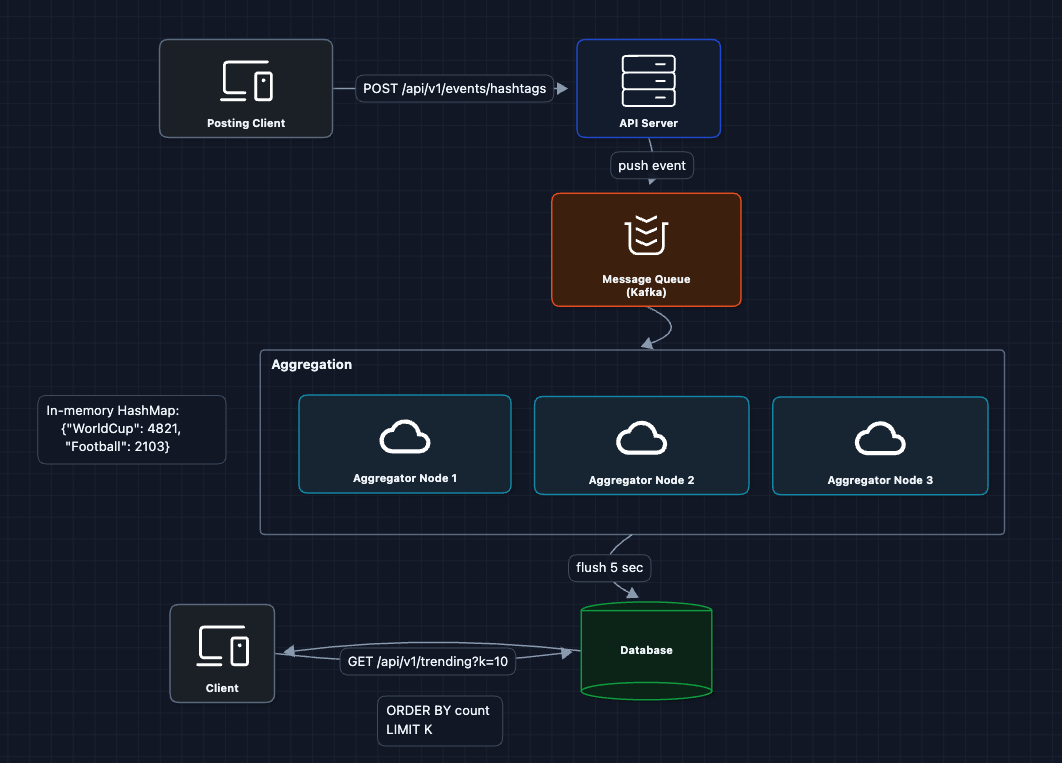The width and height of the screenshot is (1062, 763).
Task: Select the "Posting Client" text label
Action: point(246,123)
